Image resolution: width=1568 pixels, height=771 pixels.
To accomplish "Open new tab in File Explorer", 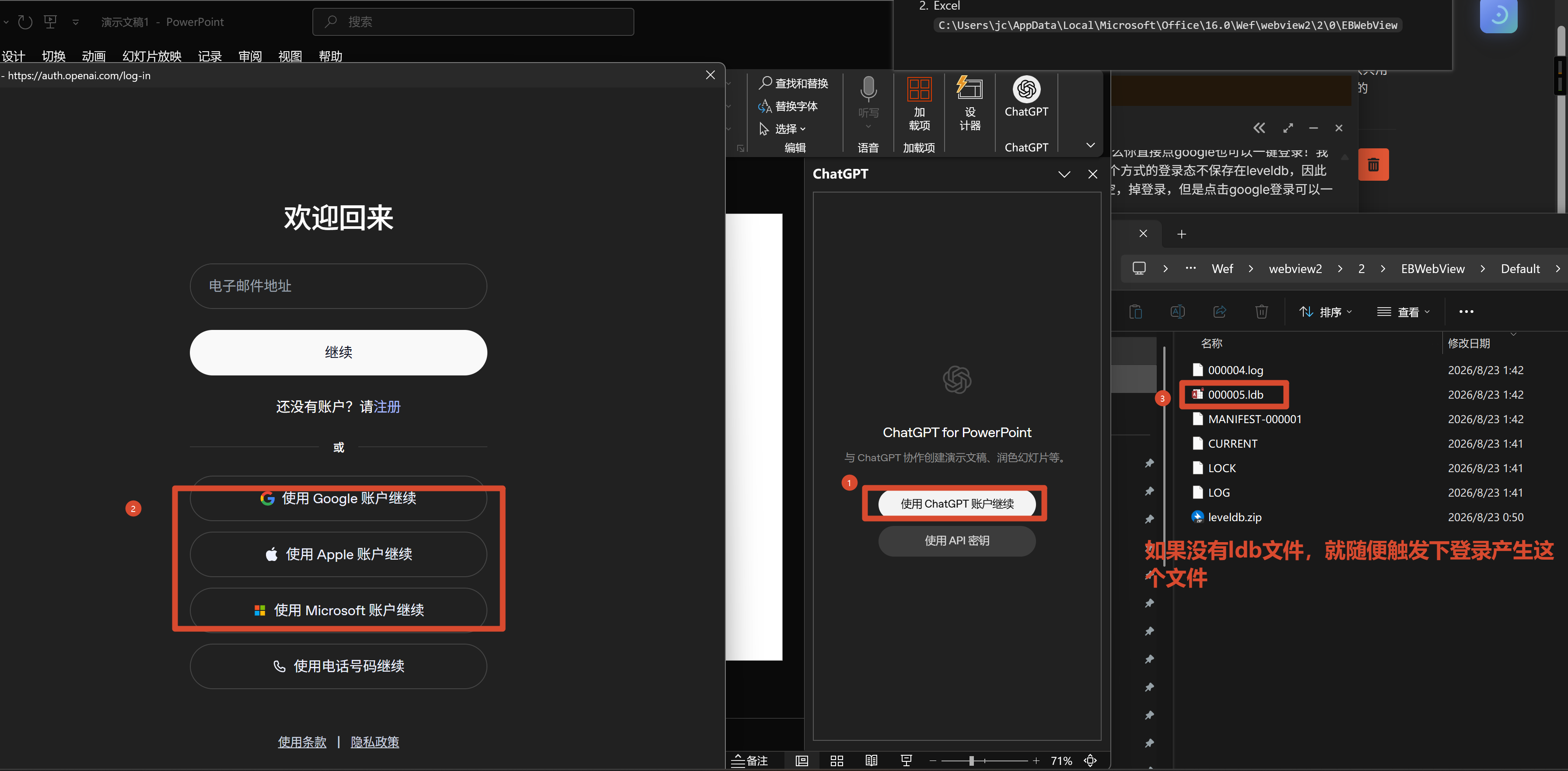I will 1182,234.
